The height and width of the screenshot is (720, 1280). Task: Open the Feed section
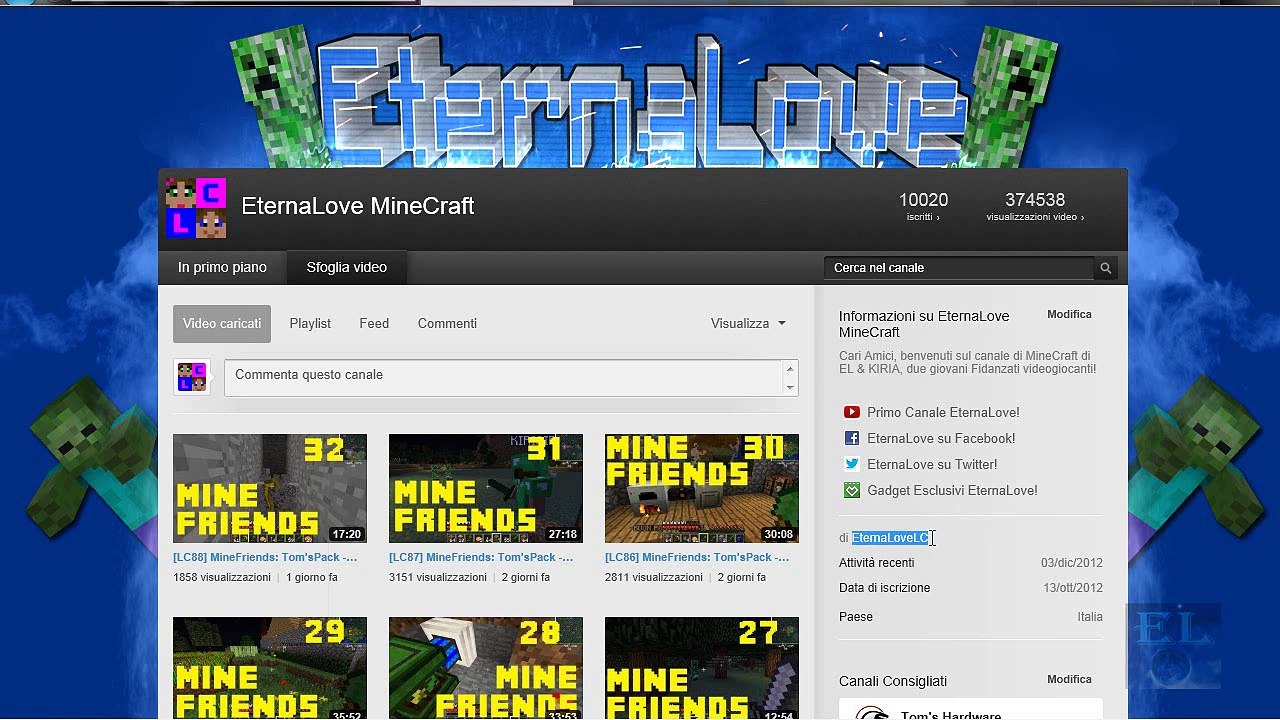tap(374, 324)
